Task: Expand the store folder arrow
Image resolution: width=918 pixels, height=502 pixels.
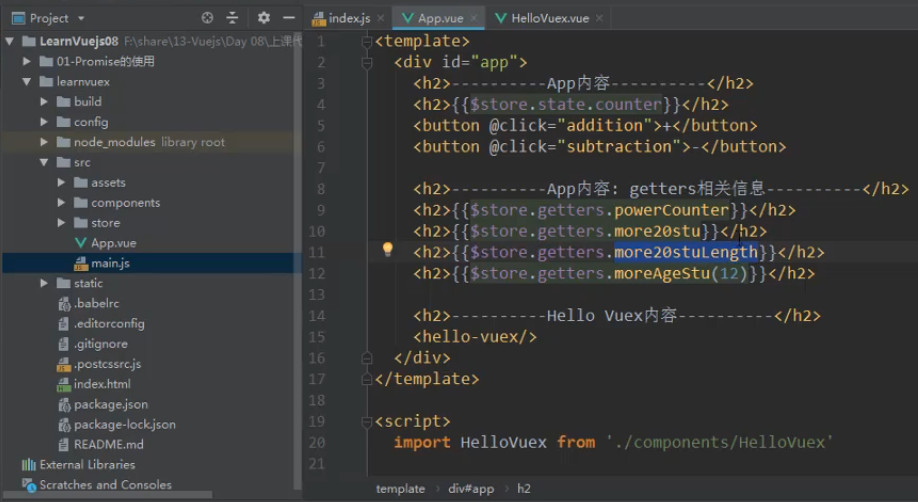Action: [x=61, y=223]
